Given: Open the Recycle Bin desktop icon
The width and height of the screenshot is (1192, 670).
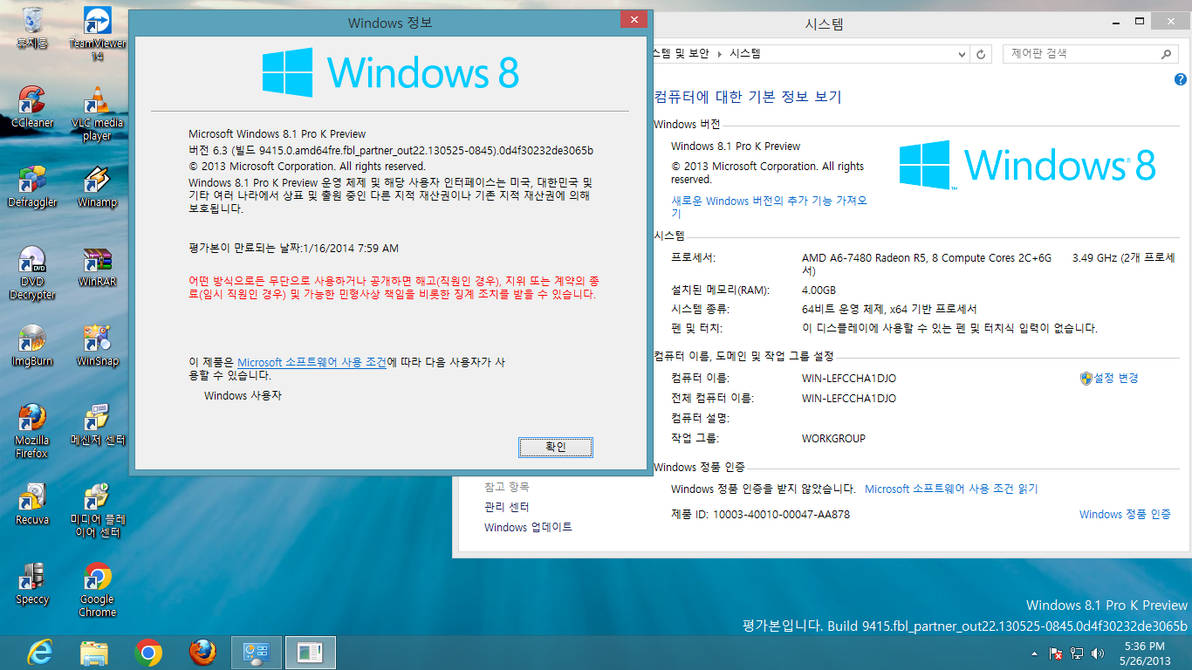Looking at the screenshot, I should [32, 28].
